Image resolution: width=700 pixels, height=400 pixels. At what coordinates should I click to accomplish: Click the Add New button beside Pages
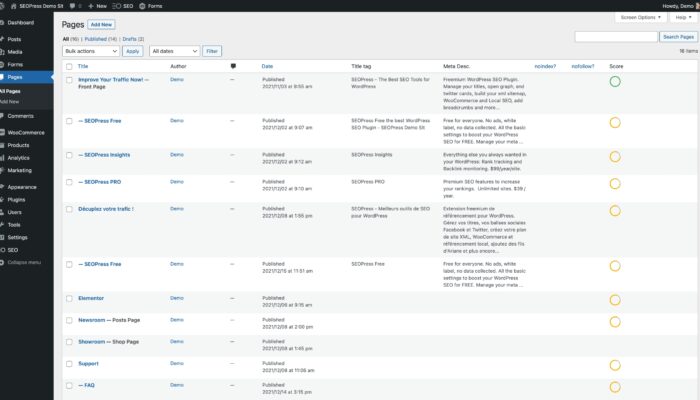pyautogui.click(x=101, y=25)
